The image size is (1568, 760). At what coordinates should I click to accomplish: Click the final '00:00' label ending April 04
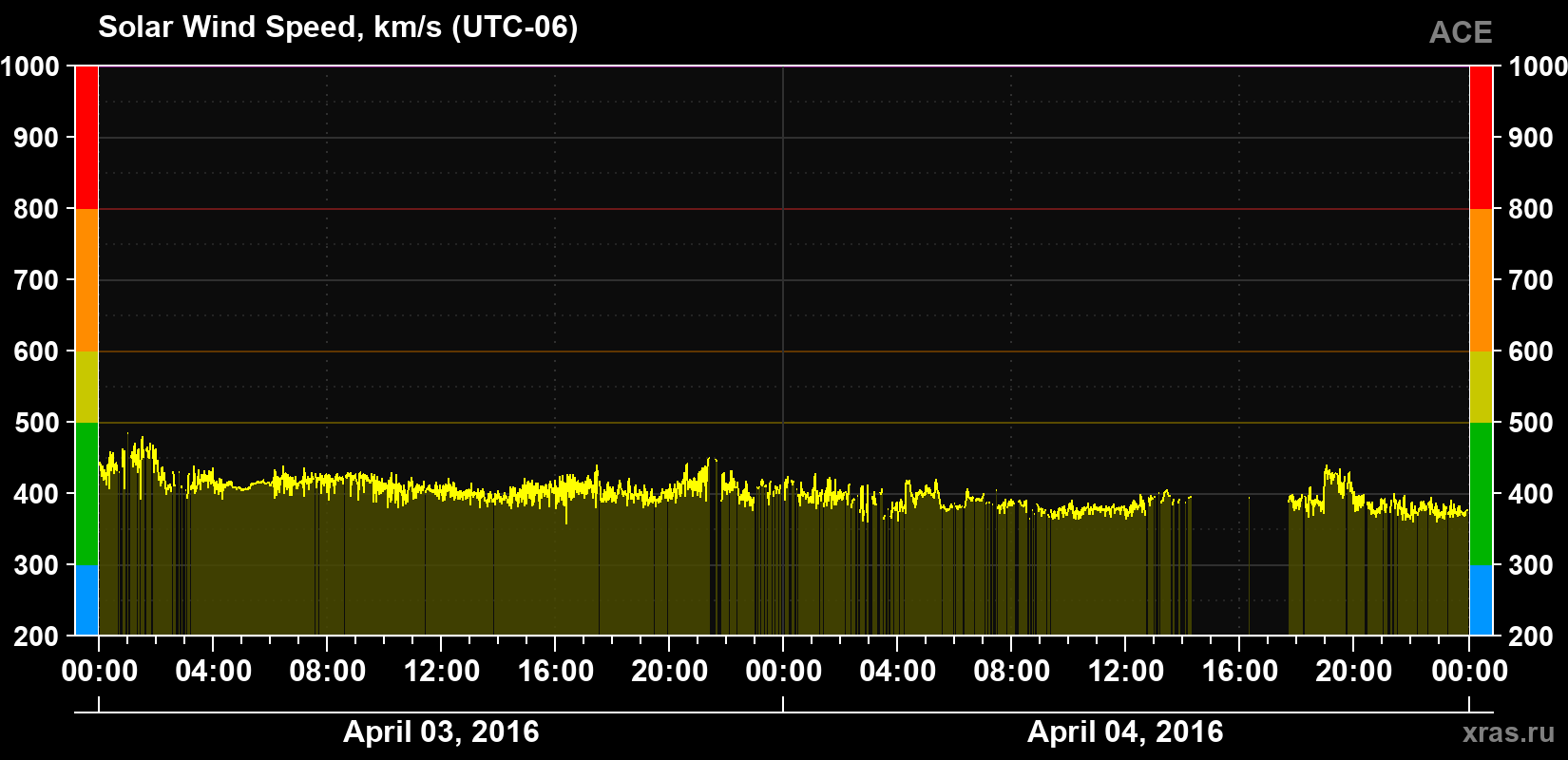1469,672
